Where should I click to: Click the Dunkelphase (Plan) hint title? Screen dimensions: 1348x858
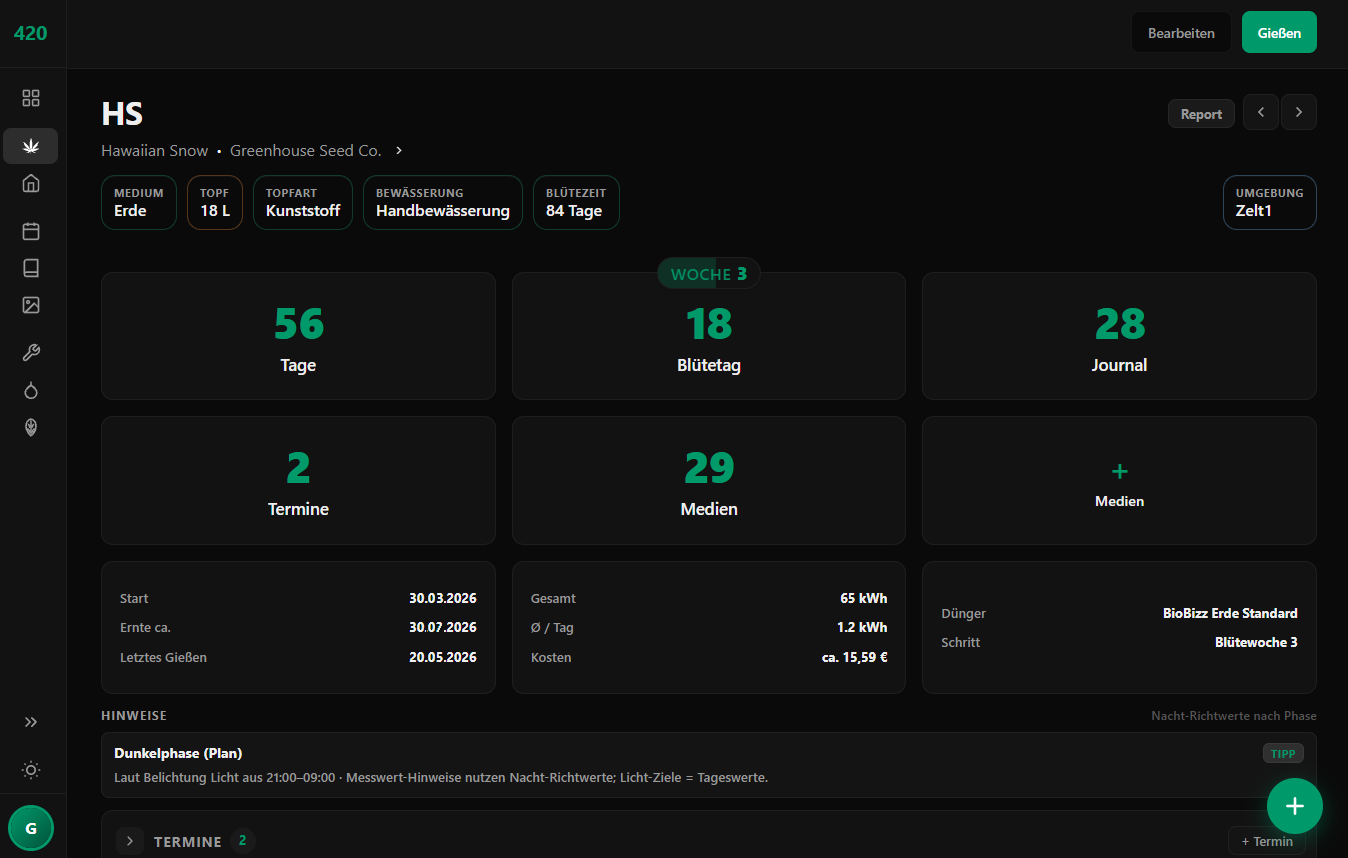(179, 753)
